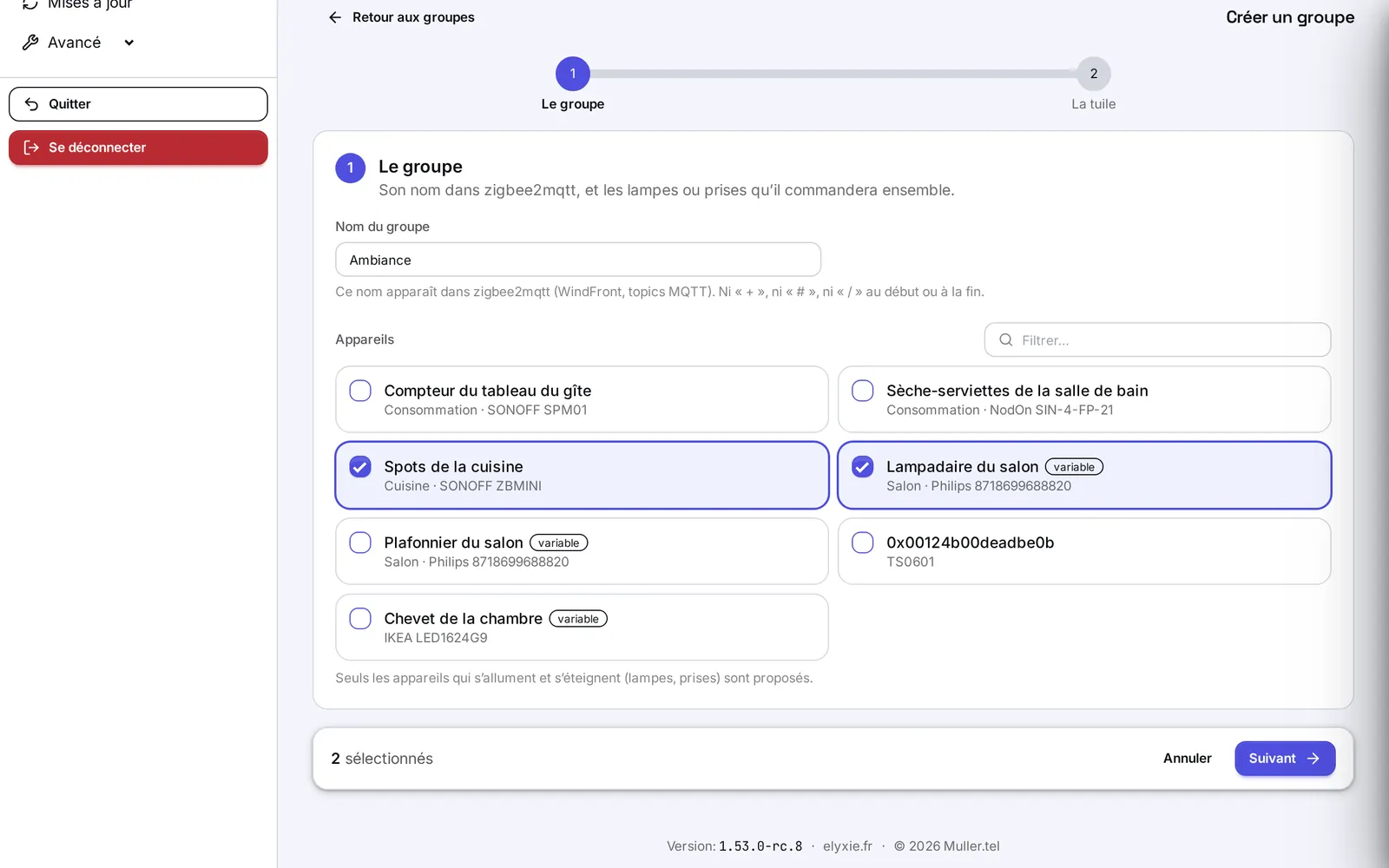Click the 'IKEA LED1624G9' model text
The image size is (1389, 868).
click(436, 638)
